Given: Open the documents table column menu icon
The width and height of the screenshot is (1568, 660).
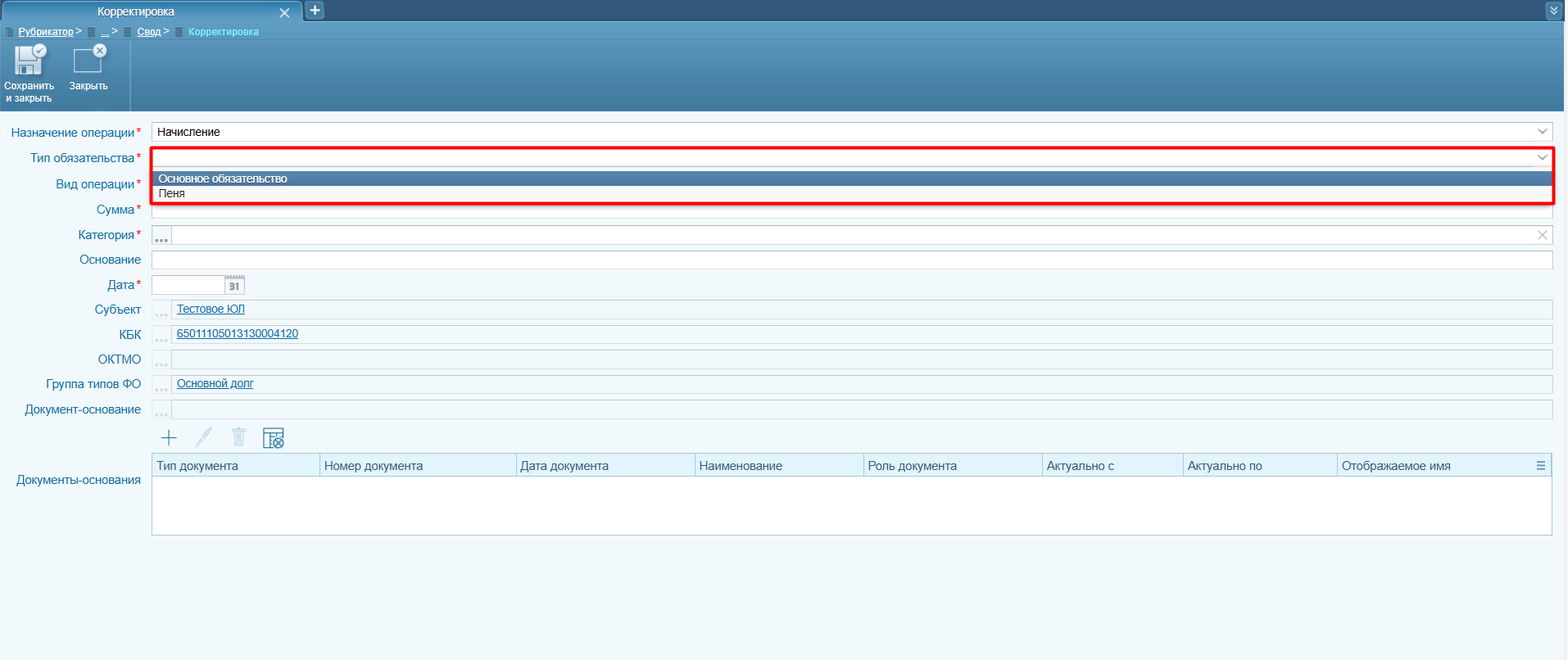Looking at the screenshot, I should pyautogui.click(x=1541, y=465).
